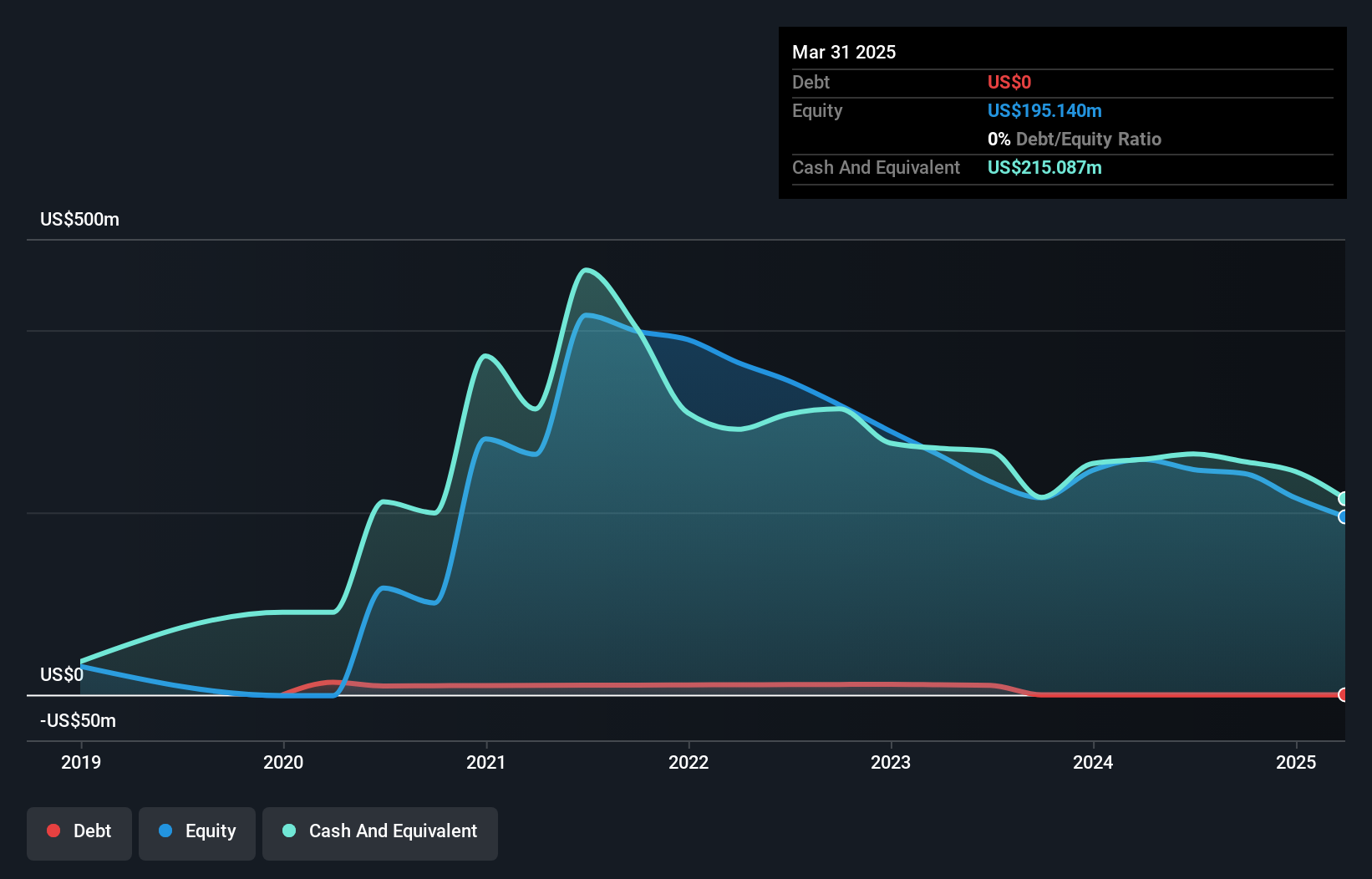Click the red Debt legend dot
Viewport: 1372px width, 879px height.
click(x=53, y=831)
